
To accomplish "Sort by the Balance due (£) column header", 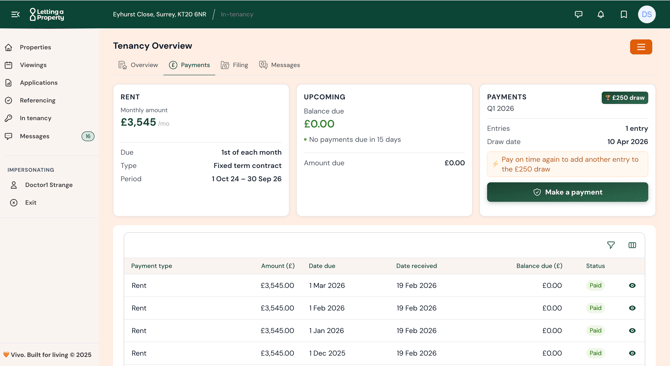I will pyautogui.click(x=539, y=266).
